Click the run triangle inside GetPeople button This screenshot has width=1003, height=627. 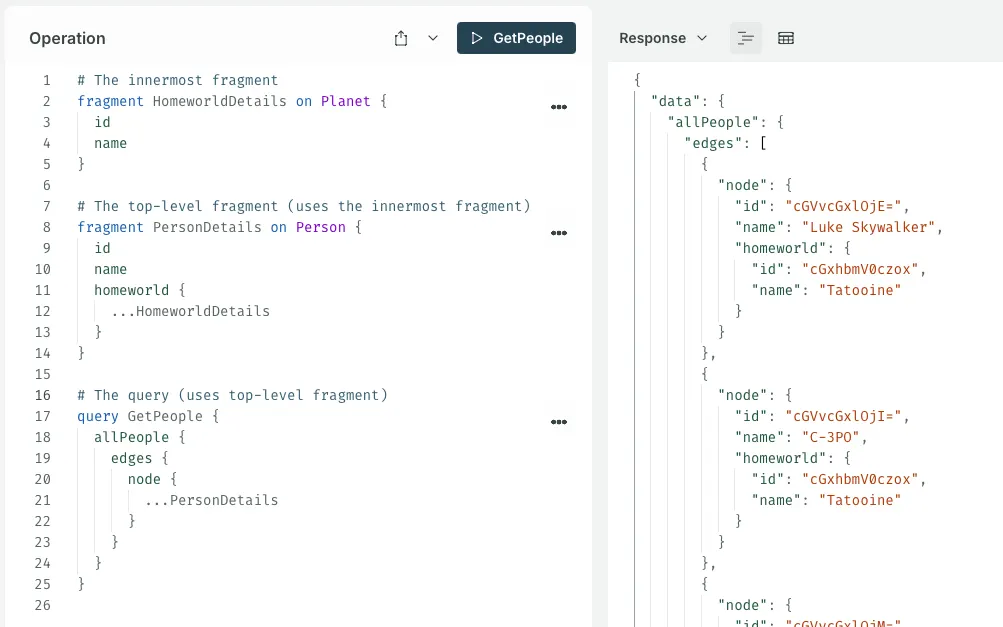pos(477,37)
